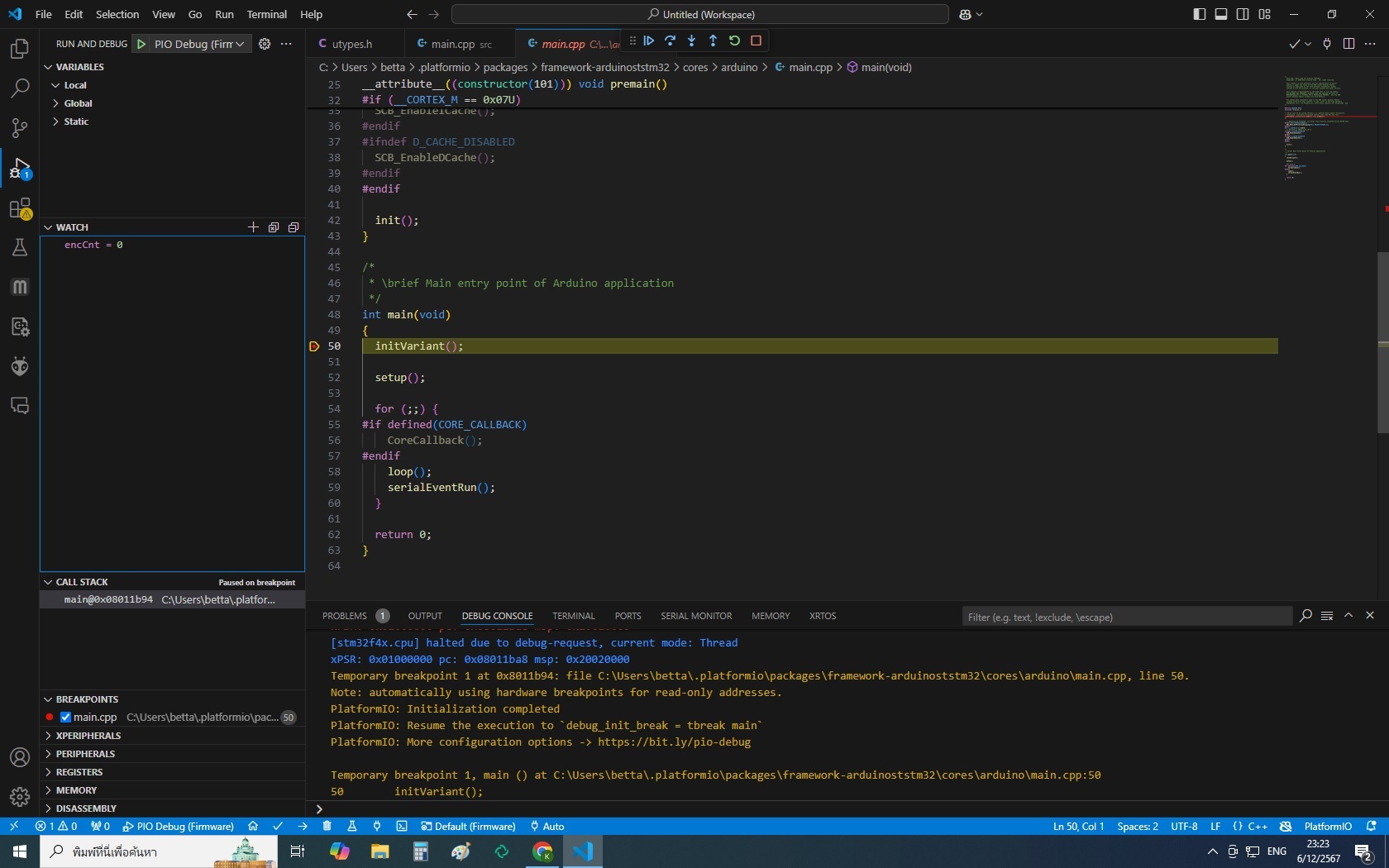Open the Search view in activity bar
Image resolution: width=1389 pixels, height=868 pixels.
(20, 88)
